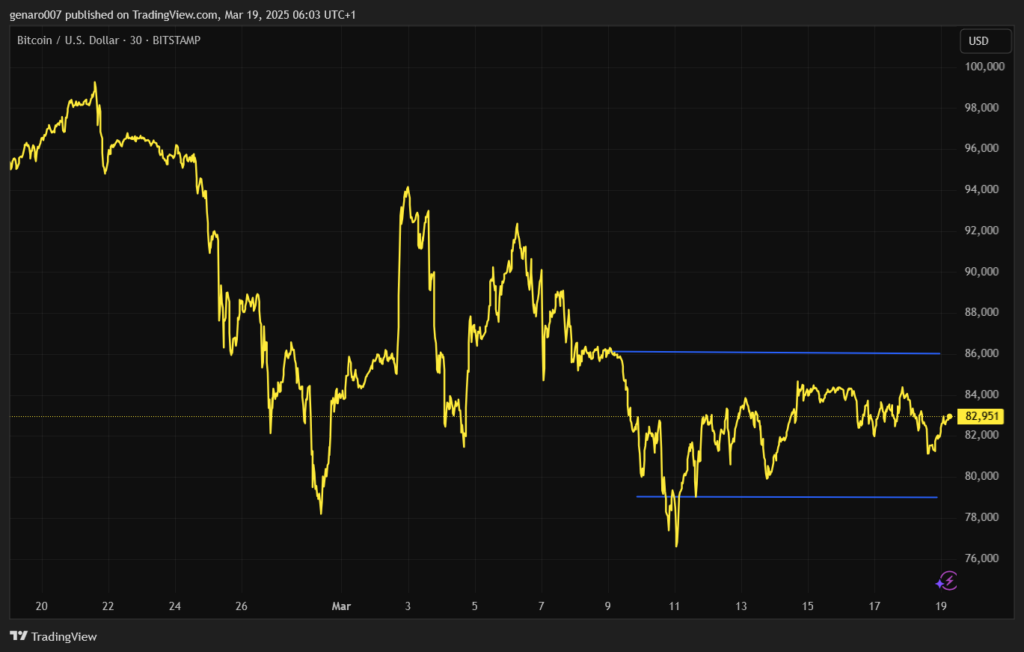Select the lower blue horizontal line
The image size is (1024, 652).
point(800,497)
